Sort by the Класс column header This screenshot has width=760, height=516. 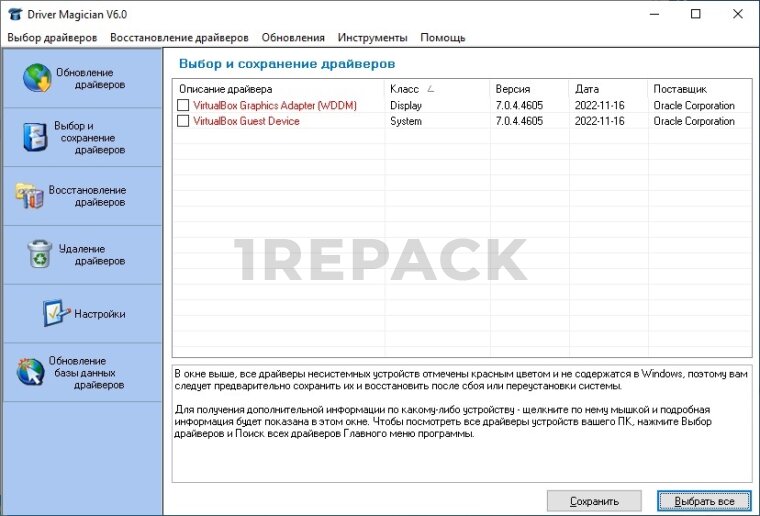tap(404, 89)
